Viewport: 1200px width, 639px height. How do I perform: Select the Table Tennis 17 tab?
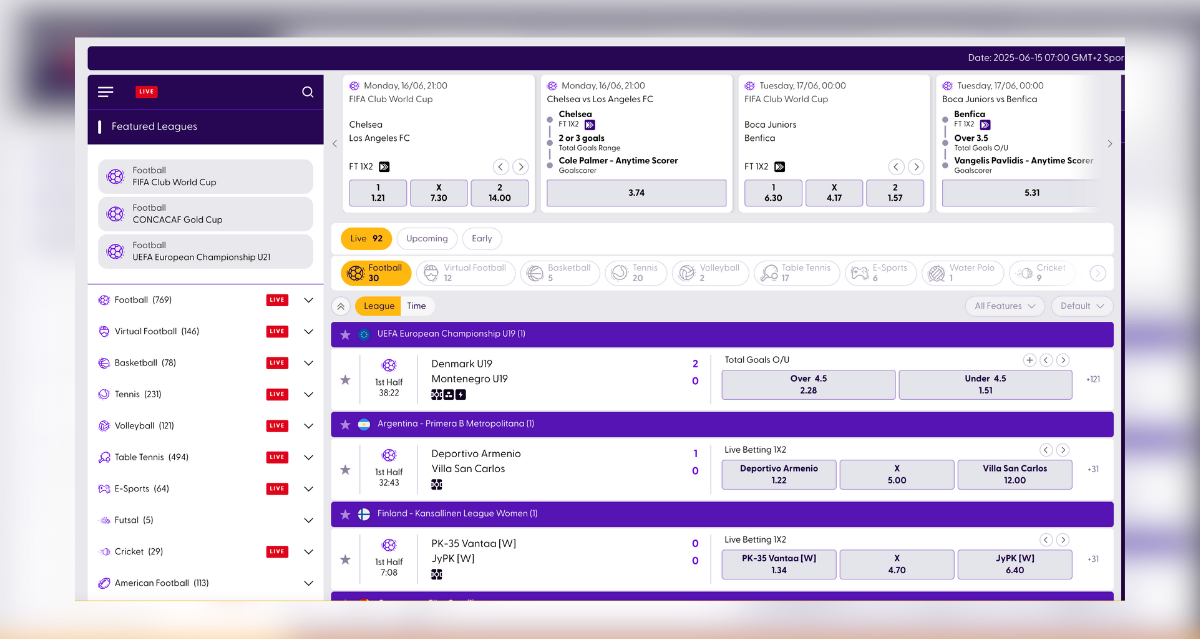tap(797, 273)
